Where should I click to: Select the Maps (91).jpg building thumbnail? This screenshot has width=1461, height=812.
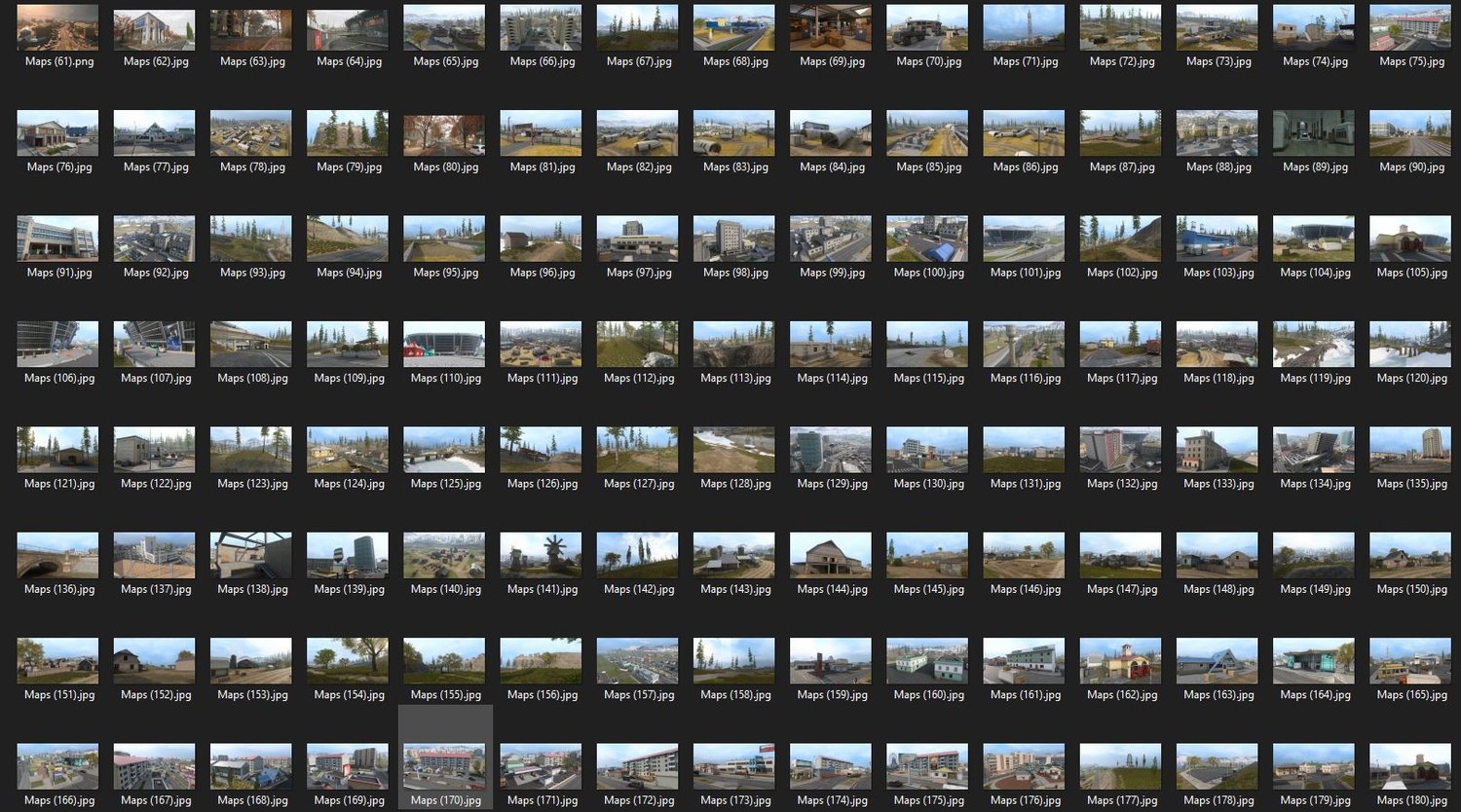click(x=58, y=239)
